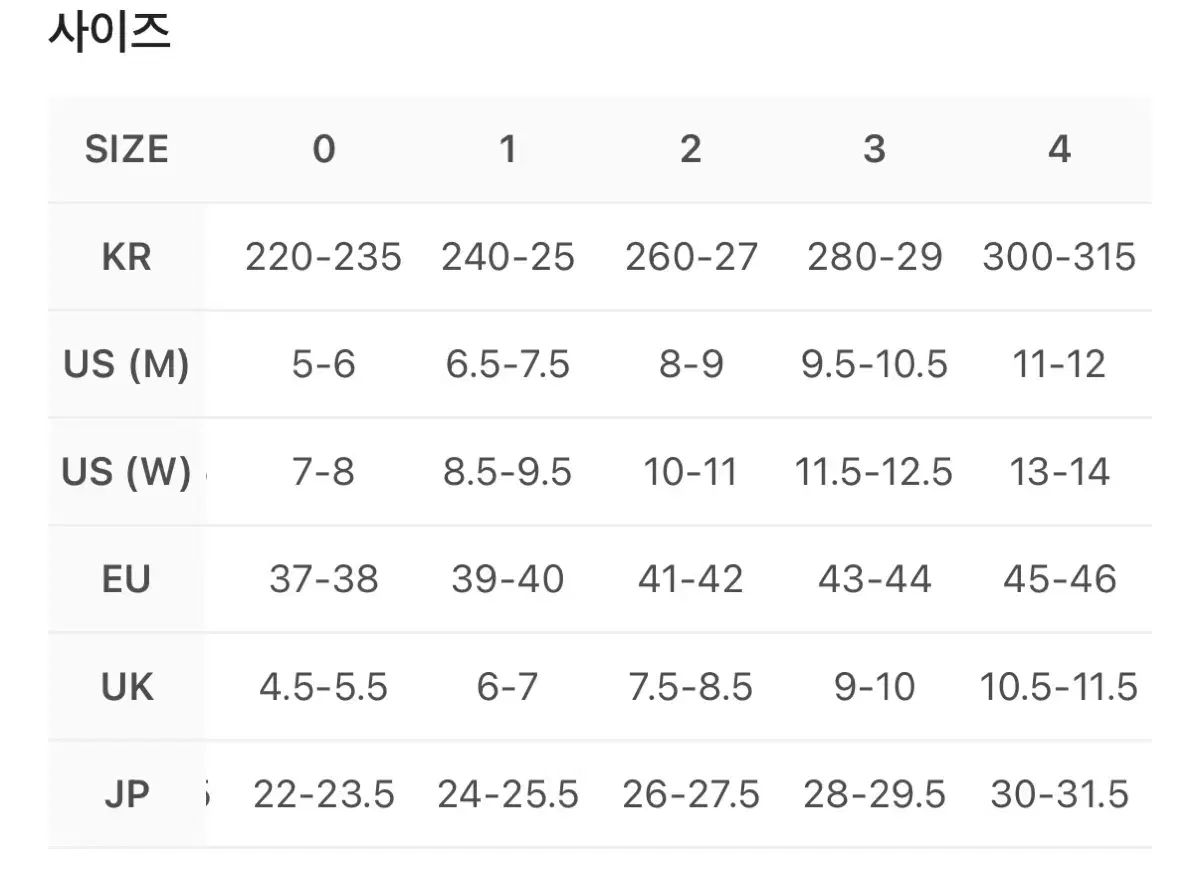
Task: Select the UK 7.5-8.5 cell
Action: pyautogui.click(x=690, y=687)
